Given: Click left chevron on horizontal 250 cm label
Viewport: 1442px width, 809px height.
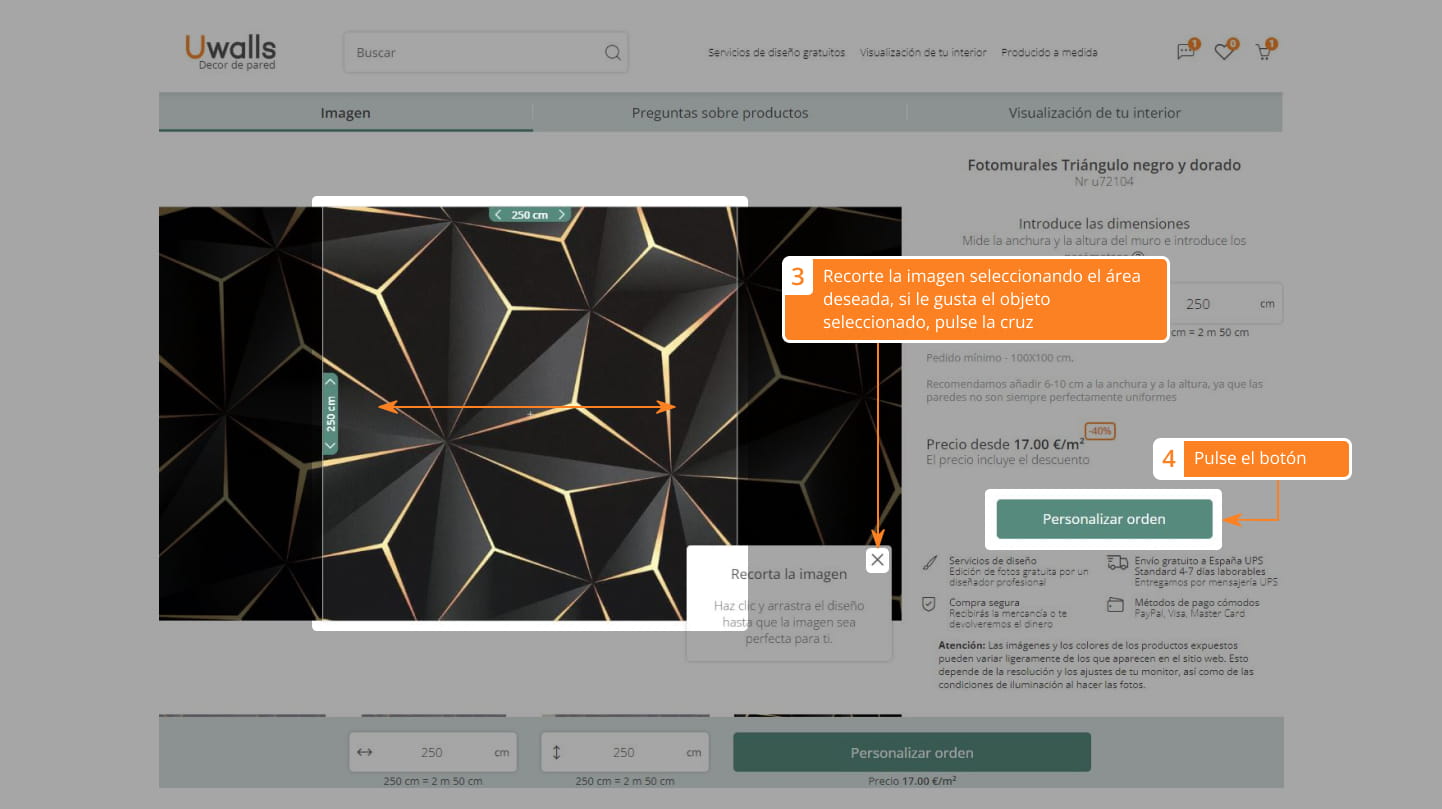Looking at the screenshot, I should click(x=498, y=215).
